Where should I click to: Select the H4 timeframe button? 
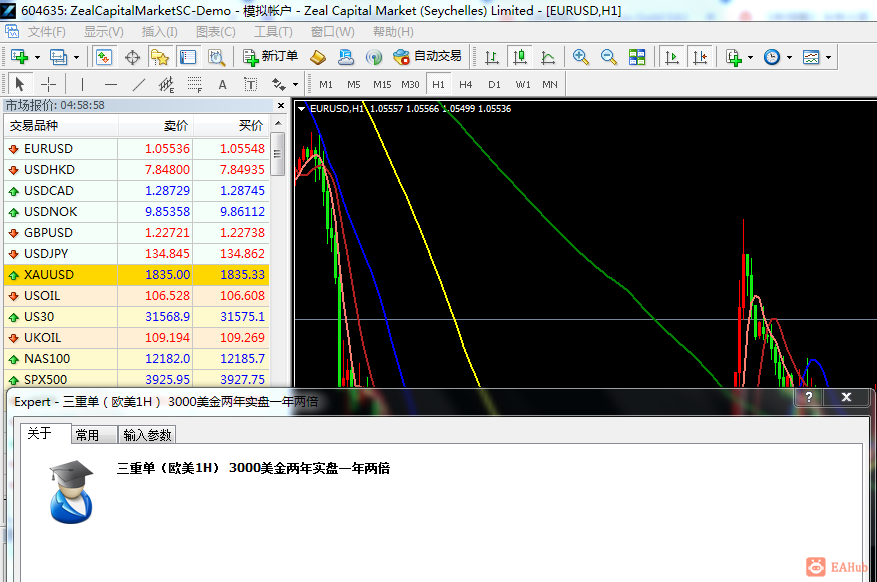pyautogui.click(x=466, y=84)
